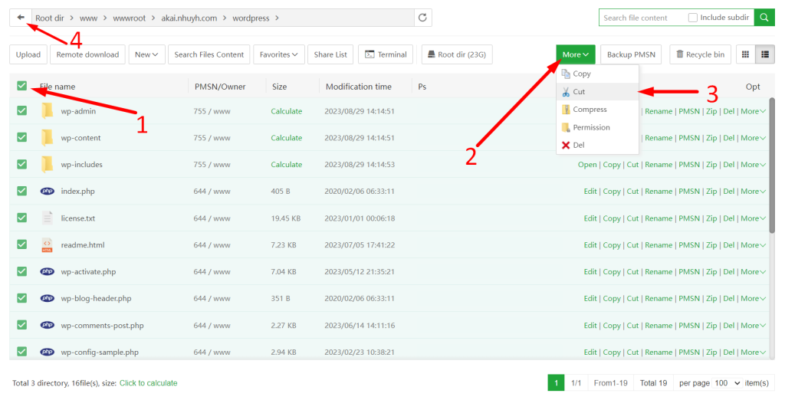The height and width of the screenshot is (400, 785).
Task: Click the Upload button
Action: [x=28, y=55]
